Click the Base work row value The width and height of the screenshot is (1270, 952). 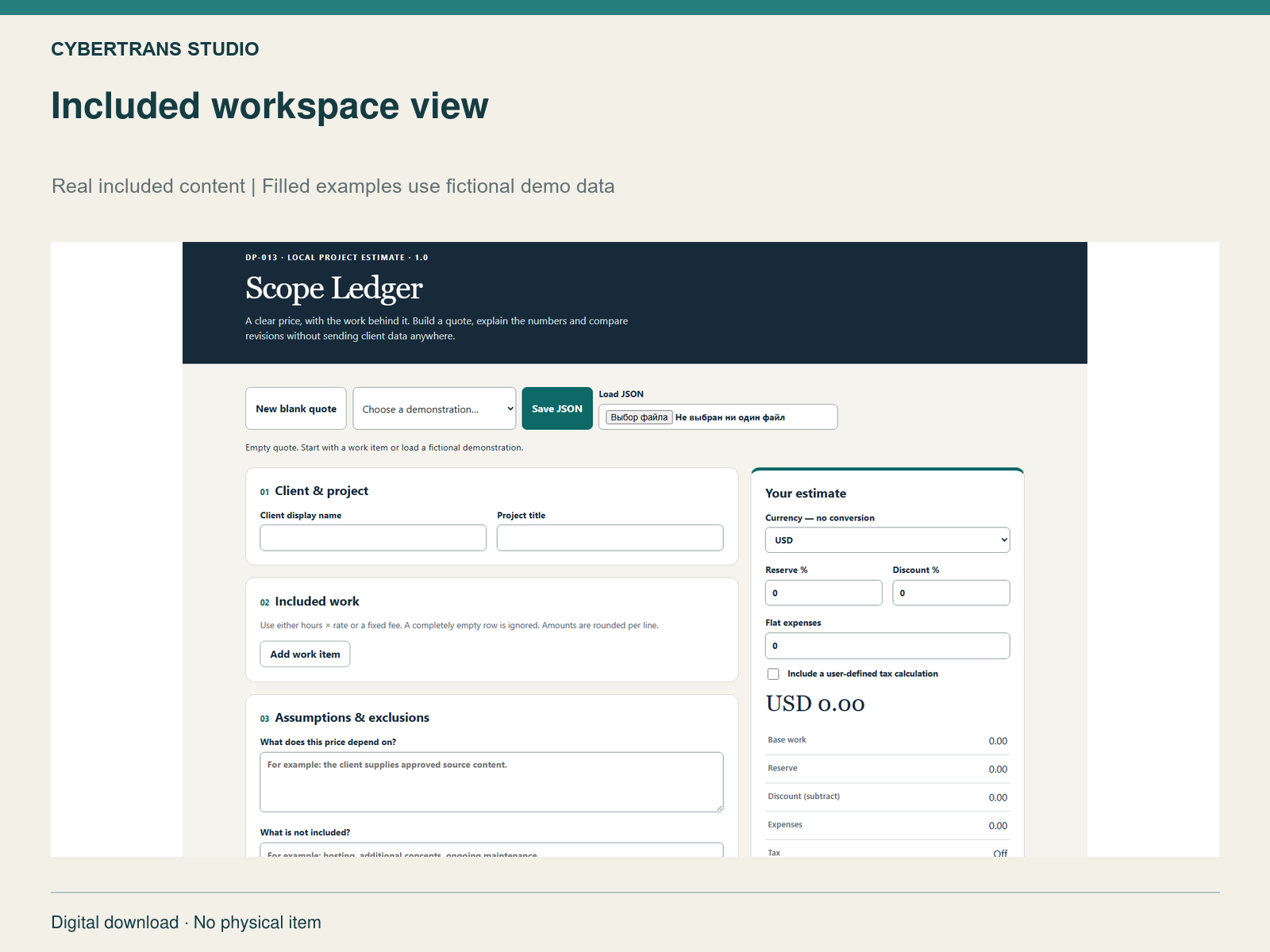click(998, 741)
